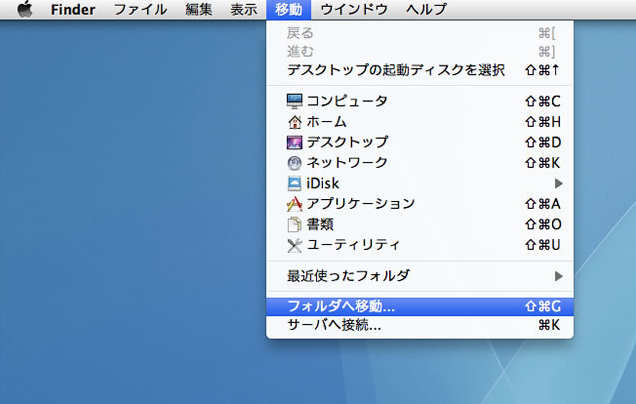Open the 編集 menu

[198, 10]
